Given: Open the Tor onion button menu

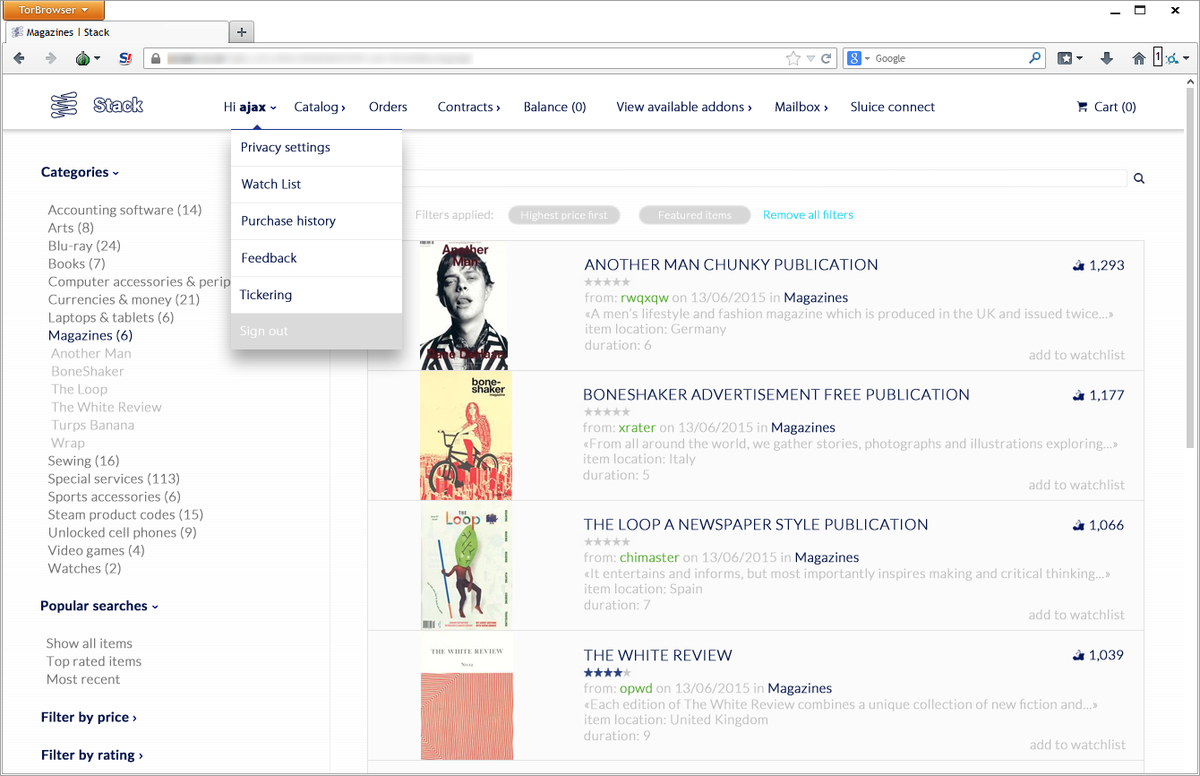Looking at the screenshot, I should click(87, 58).
